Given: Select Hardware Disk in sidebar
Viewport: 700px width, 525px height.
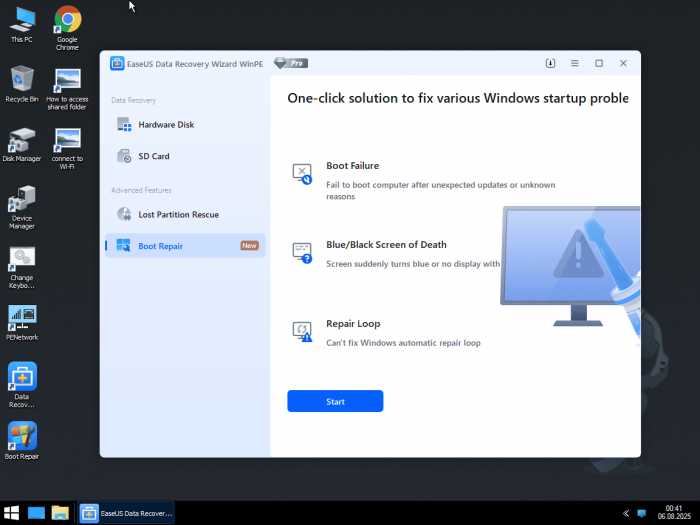Looking at the screenshot, I should click(x=185, y=125).
